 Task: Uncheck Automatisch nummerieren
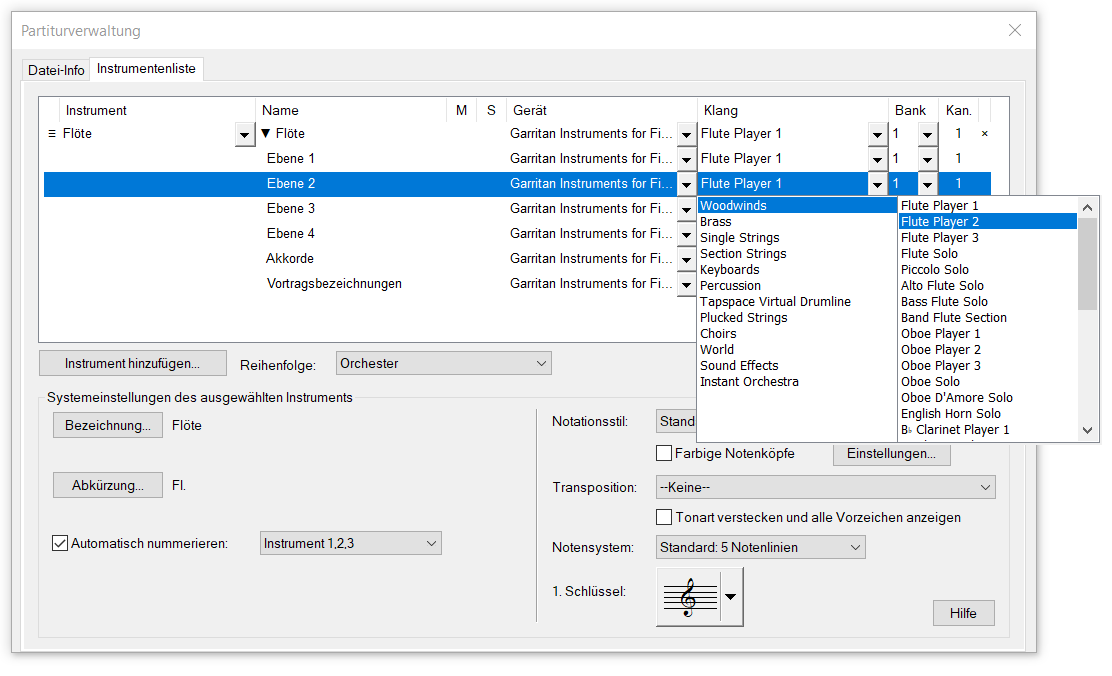click(60, 543)
